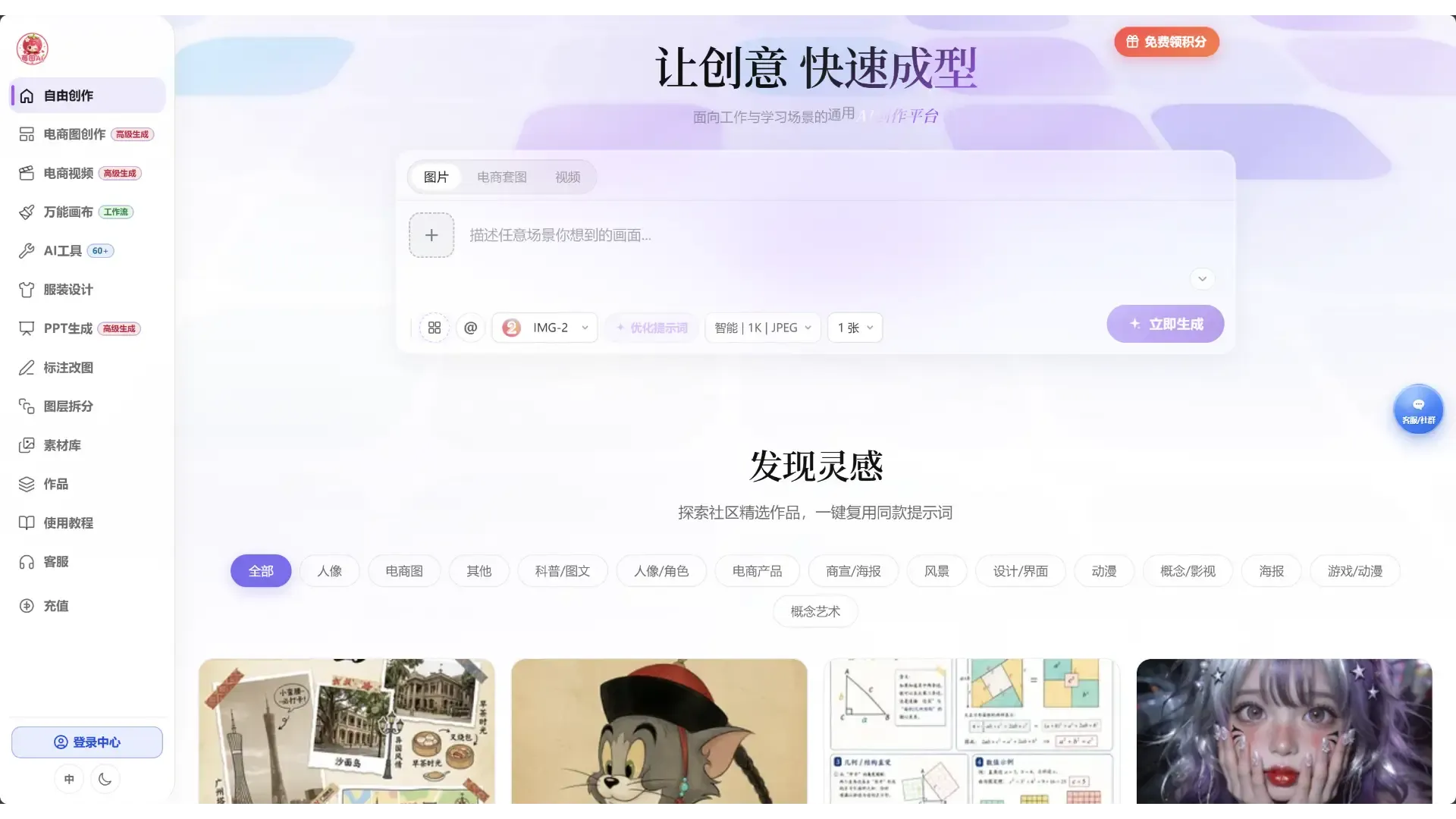
Task: Open the IMG-2 model dropdown
Action: click(544, 328)
